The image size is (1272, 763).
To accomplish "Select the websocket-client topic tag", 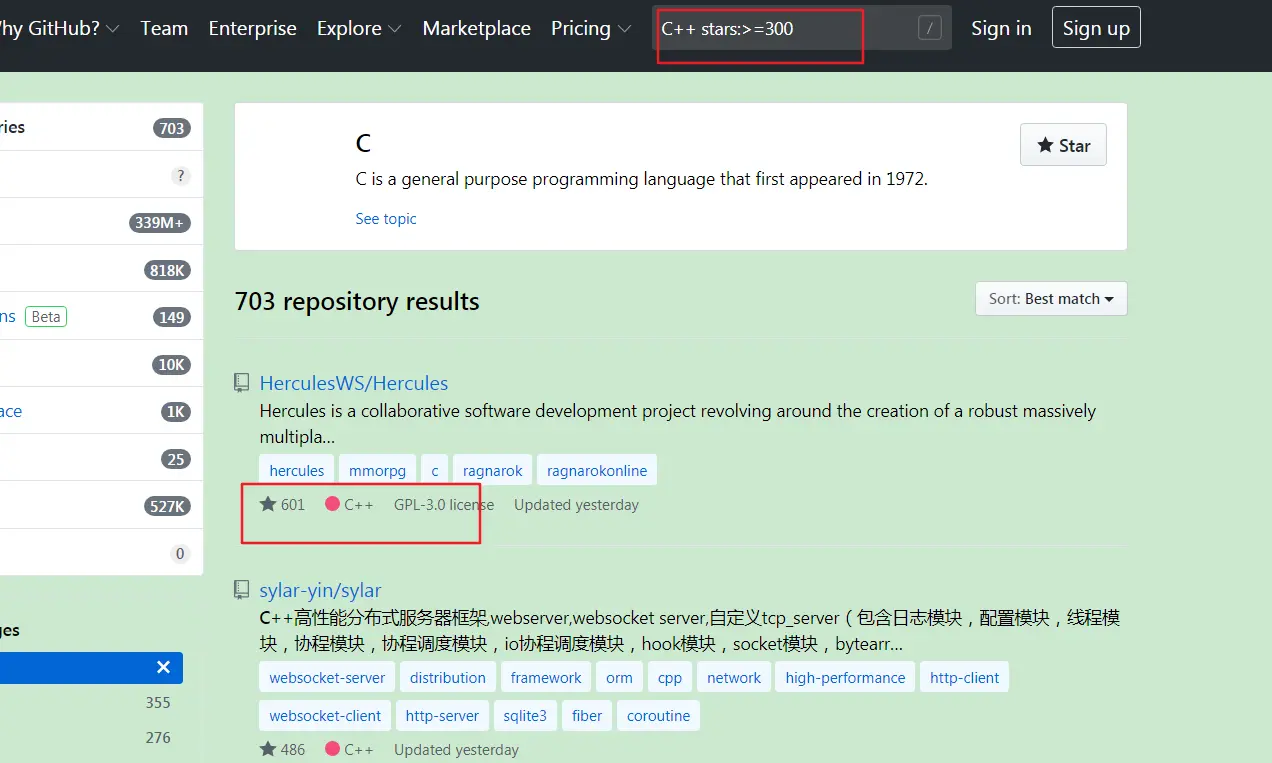I will tap(325, 716).
